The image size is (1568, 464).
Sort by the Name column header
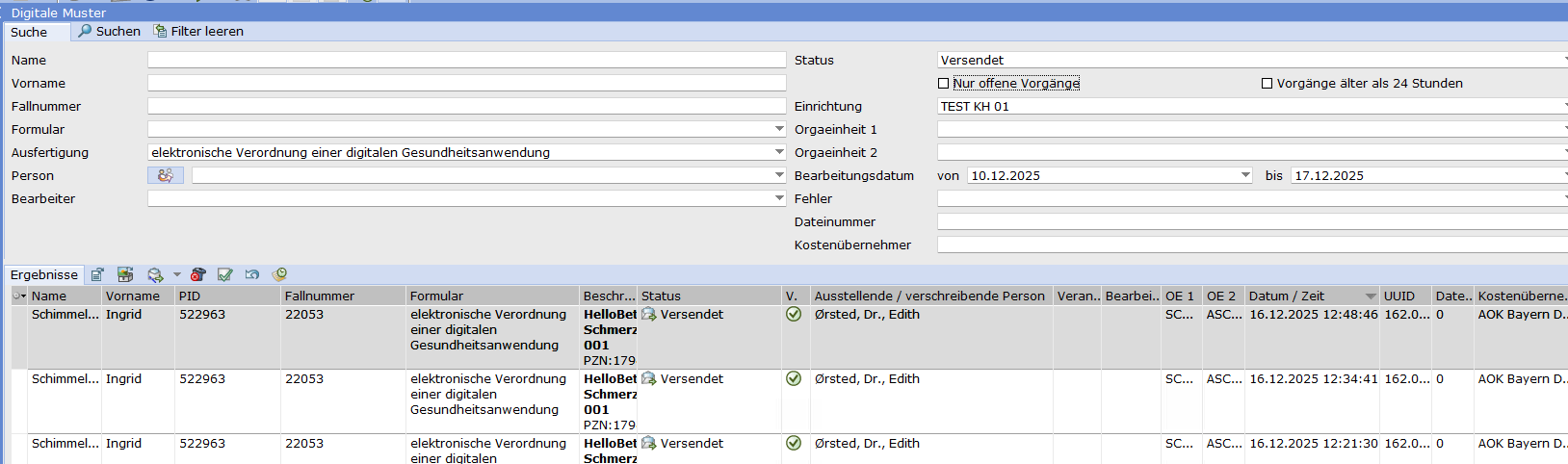65,296
